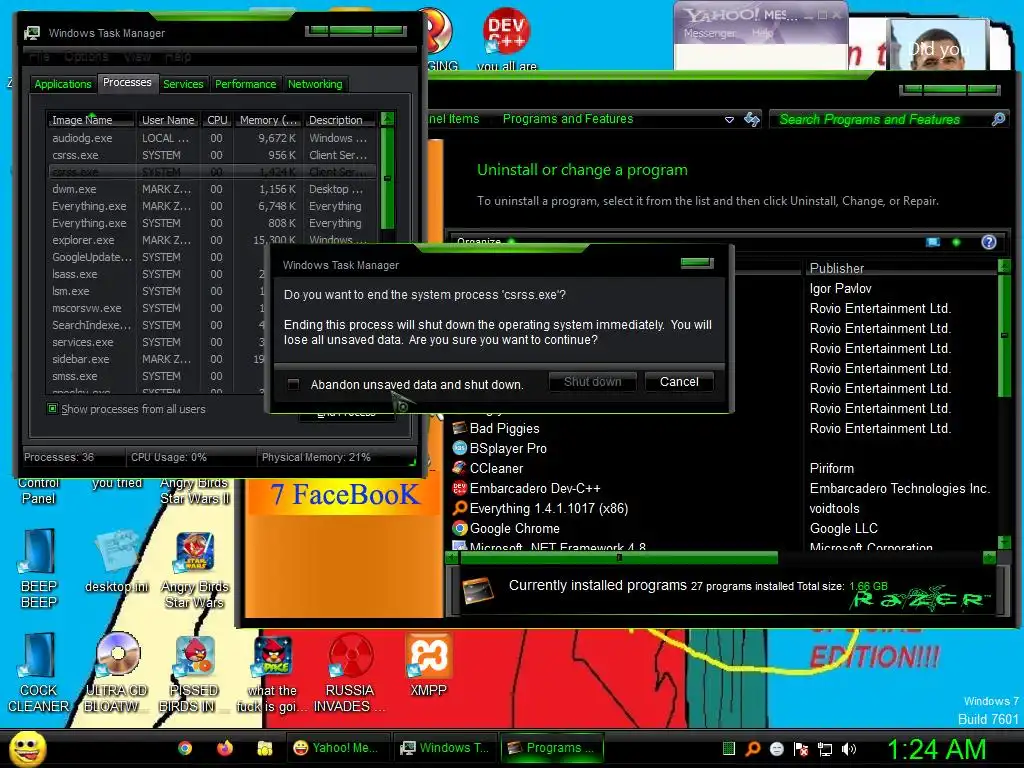1024x768 pixels.
Task: Open the XMPP desktop shortcut
Action: pyautogui.click(x=428, y=666)
